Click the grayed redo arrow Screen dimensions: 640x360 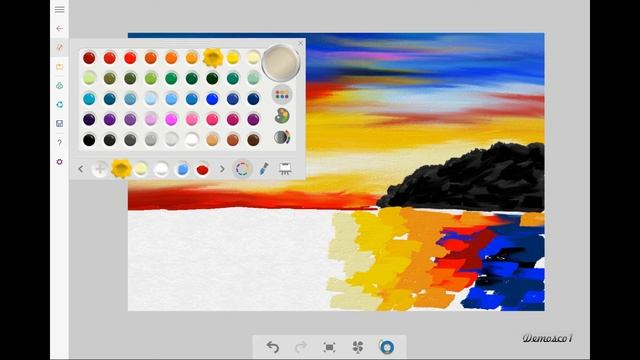[x=301, y=347]
